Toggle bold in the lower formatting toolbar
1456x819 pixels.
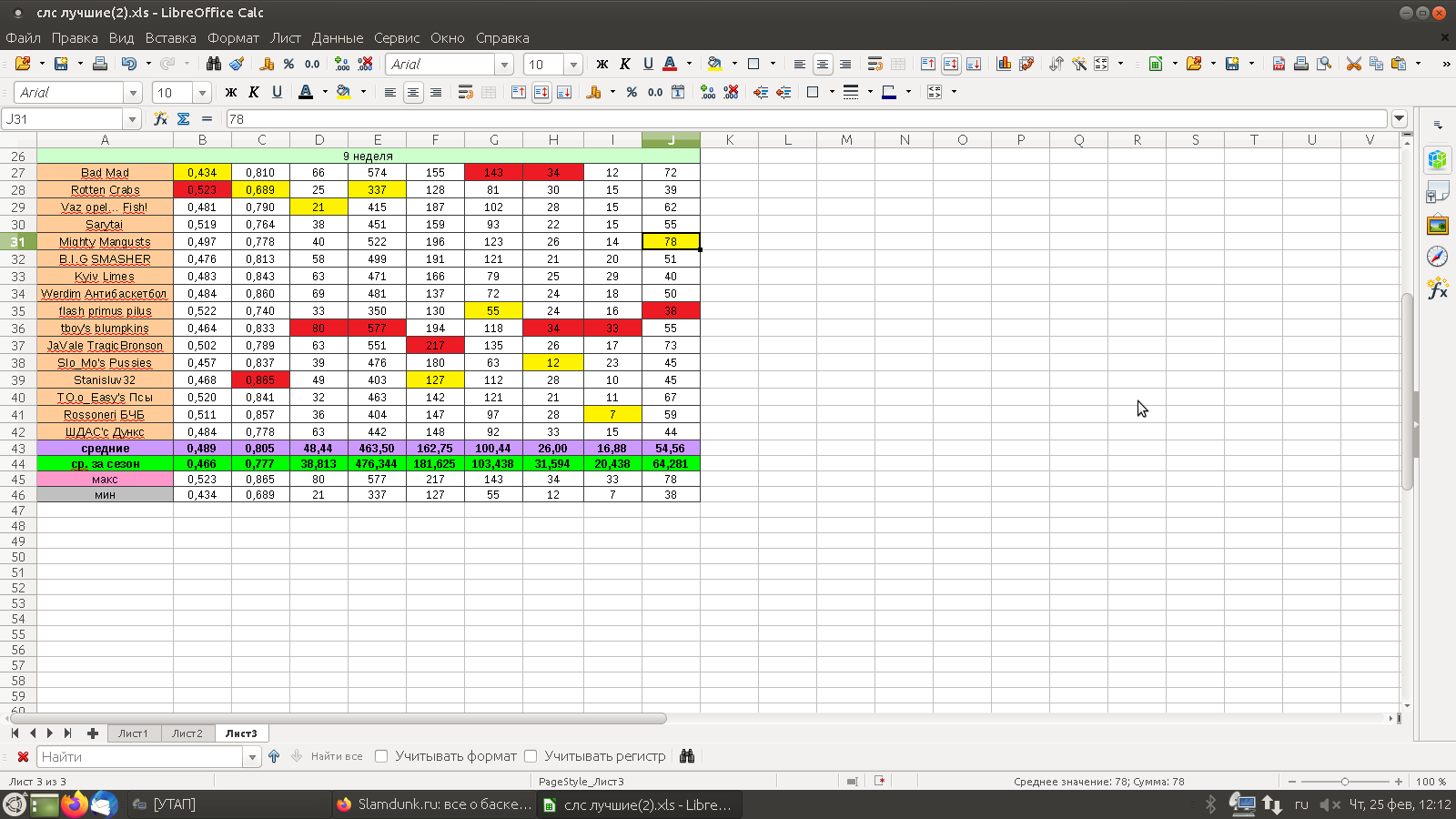(x=231, y=92)
